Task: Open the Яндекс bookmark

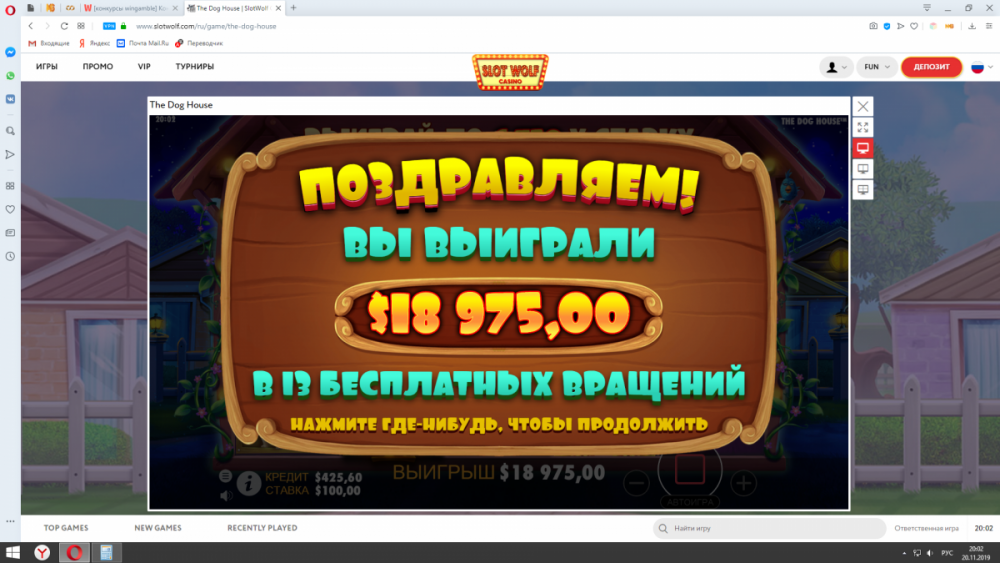Action: coord(94,43)
